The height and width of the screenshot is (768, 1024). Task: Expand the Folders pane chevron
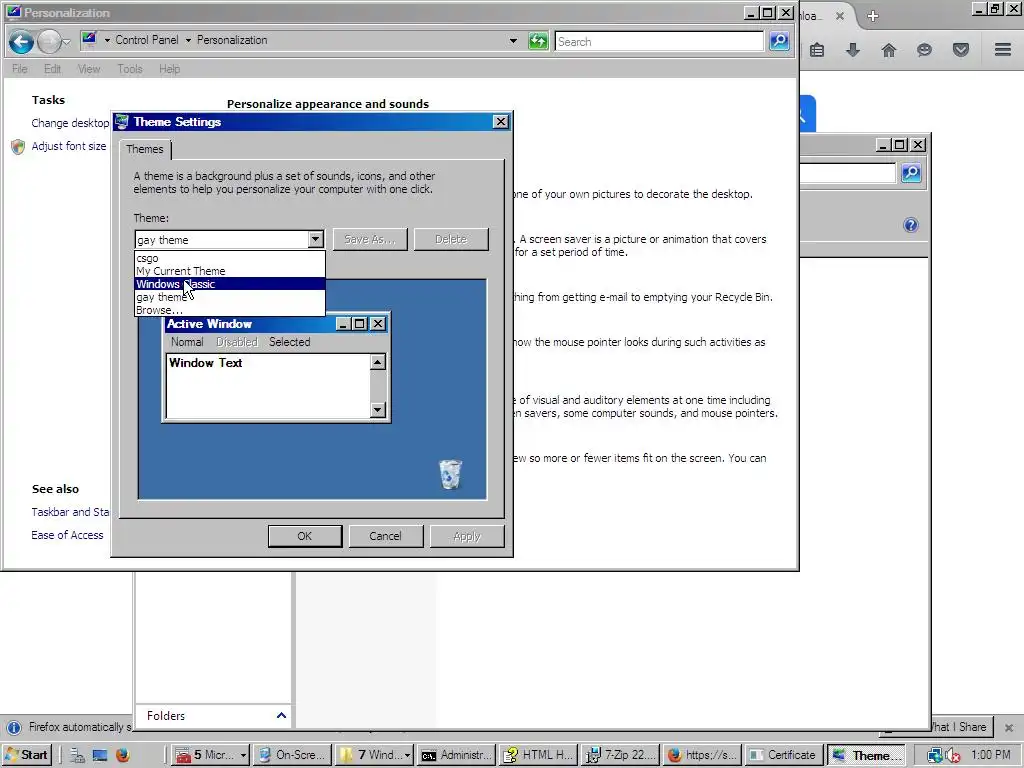pos(281,716)
